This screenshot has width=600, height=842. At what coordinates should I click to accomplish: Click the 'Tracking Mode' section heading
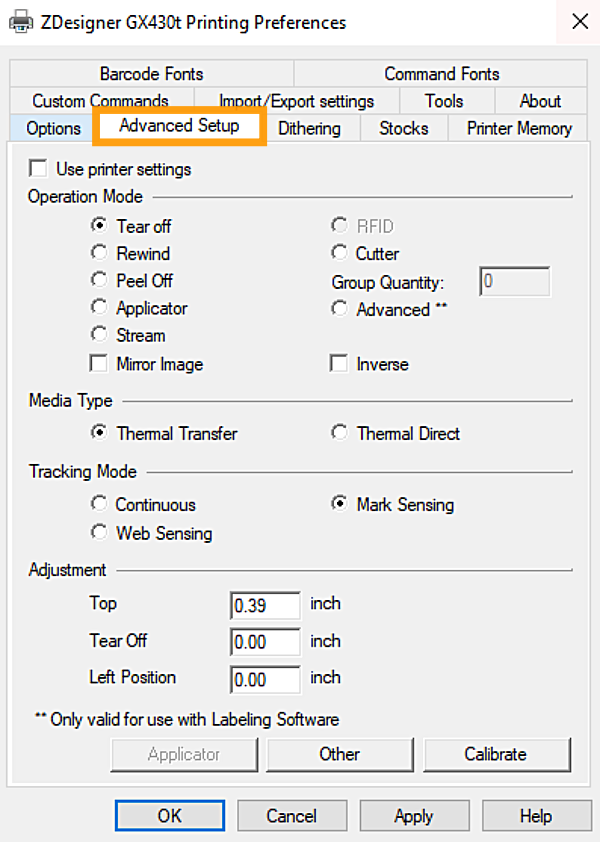point(83,471)
